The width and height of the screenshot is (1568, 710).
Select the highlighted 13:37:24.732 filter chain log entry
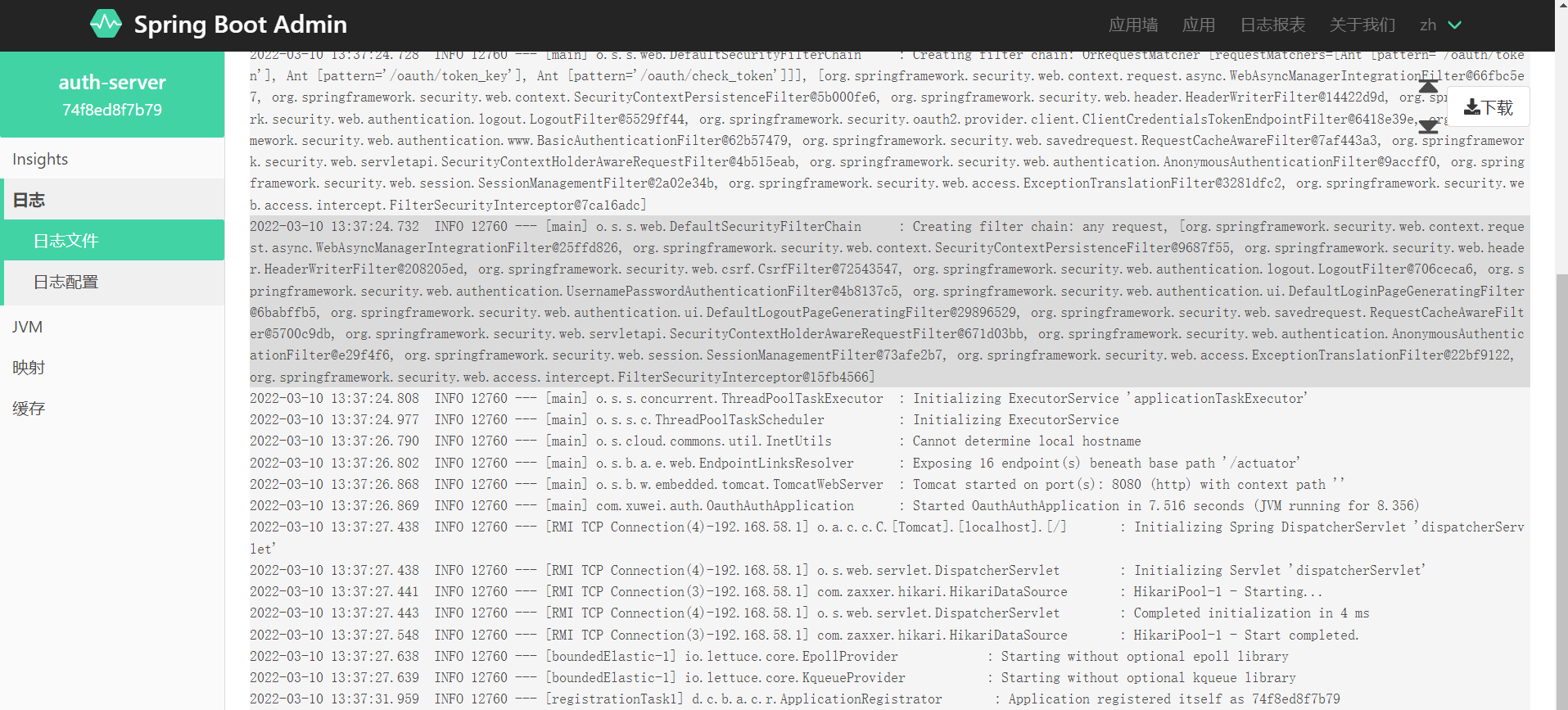pyautogui.click(x=889, y=301)
